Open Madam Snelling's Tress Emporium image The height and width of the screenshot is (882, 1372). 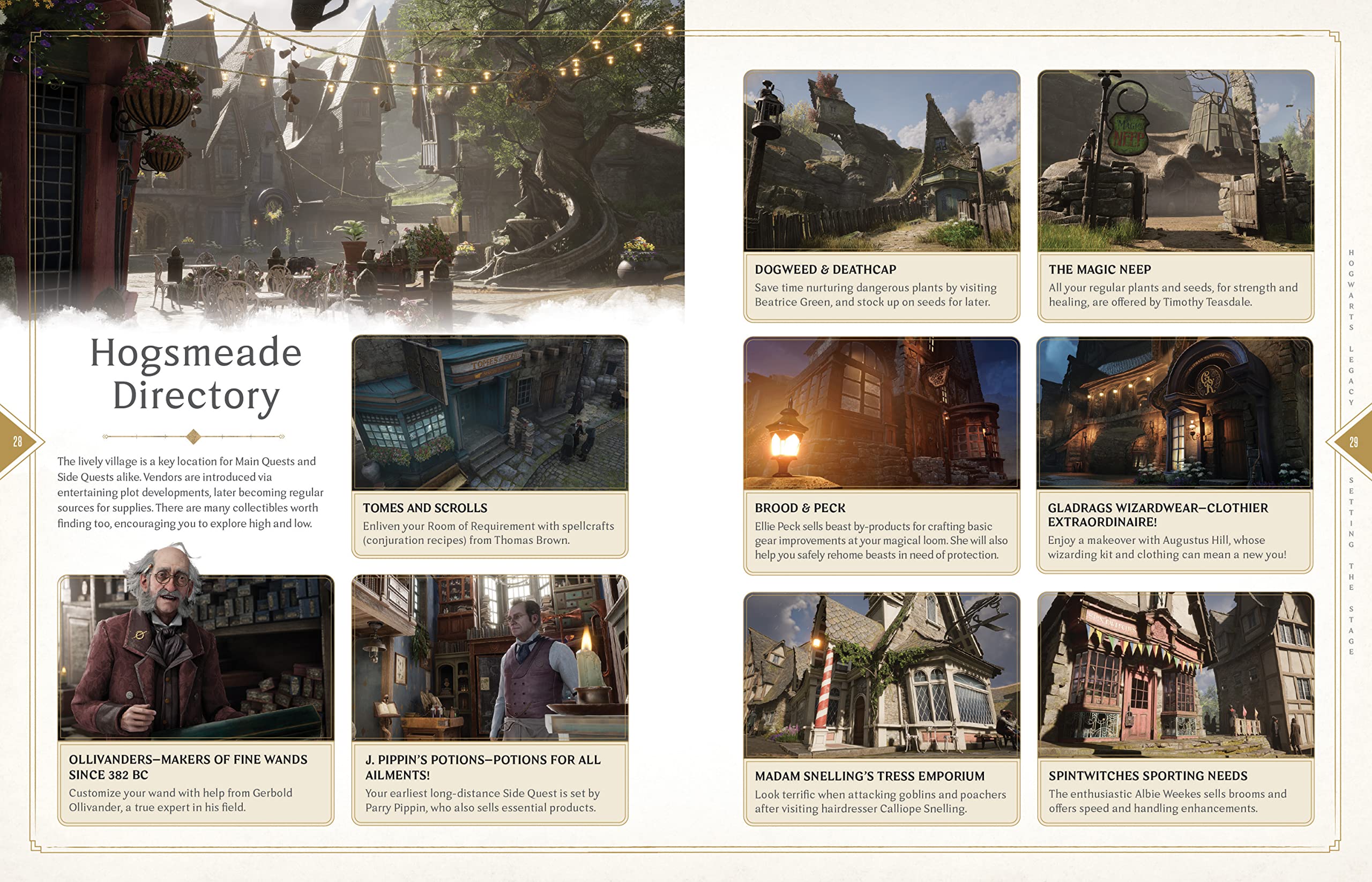(x=882, y=675)
